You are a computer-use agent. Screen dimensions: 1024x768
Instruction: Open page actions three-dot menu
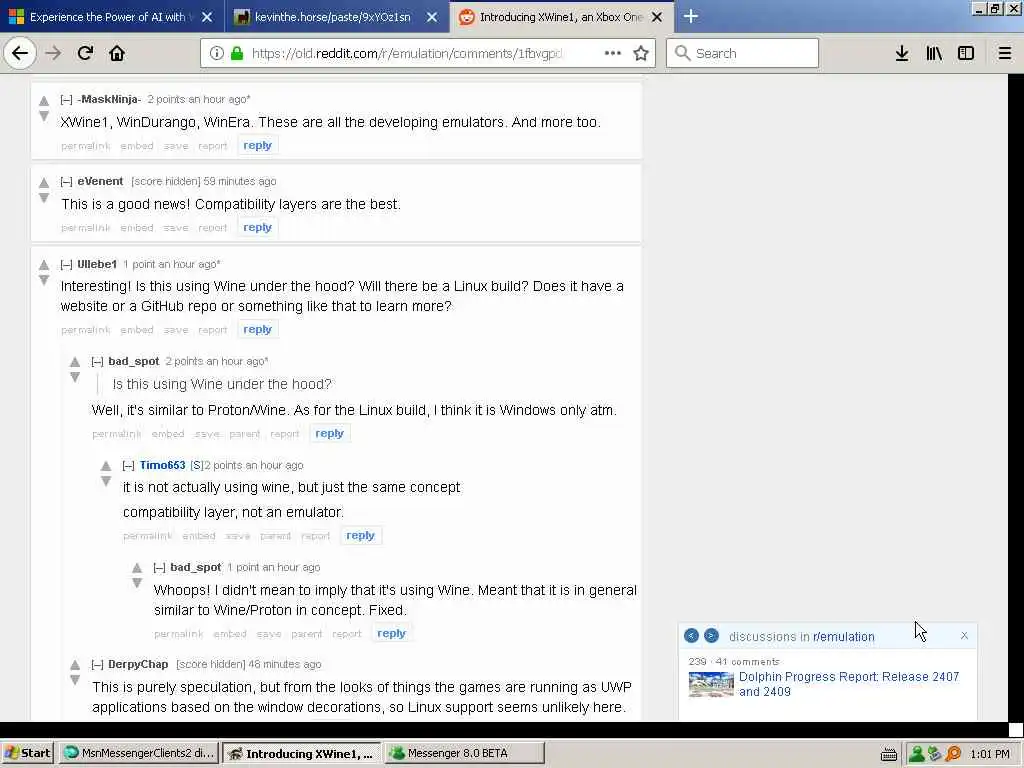coord(613,53)
